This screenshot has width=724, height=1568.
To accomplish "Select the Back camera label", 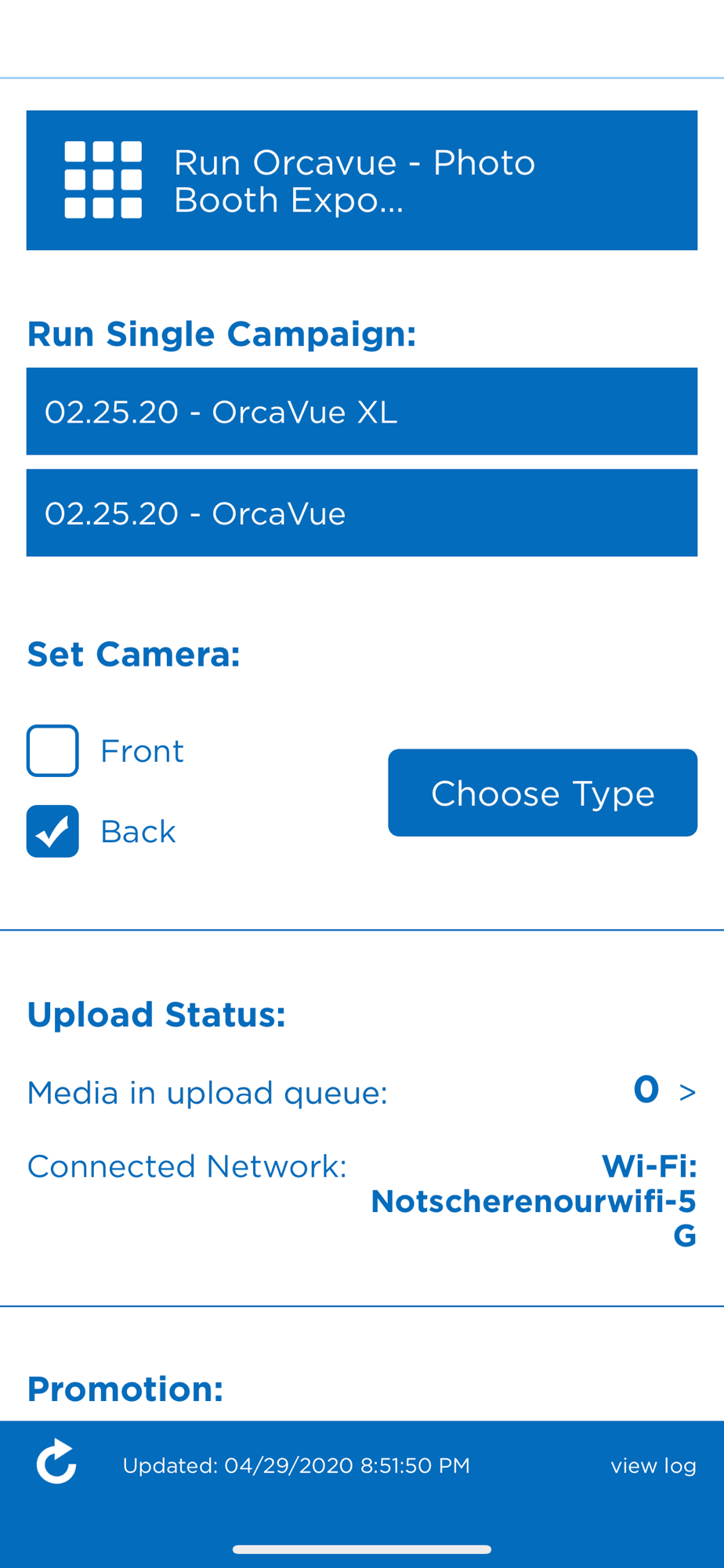I will [138, 832].
